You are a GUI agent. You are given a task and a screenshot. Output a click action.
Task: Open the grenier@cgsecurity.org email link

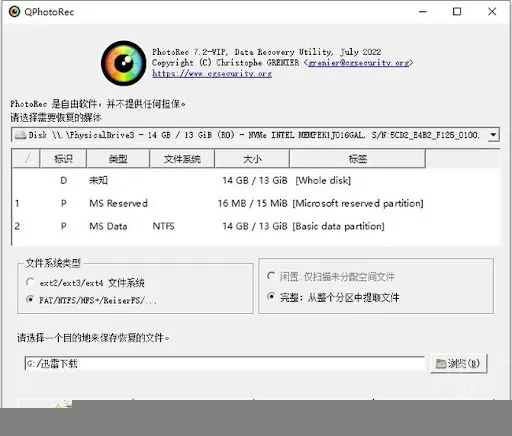[358, 63]
